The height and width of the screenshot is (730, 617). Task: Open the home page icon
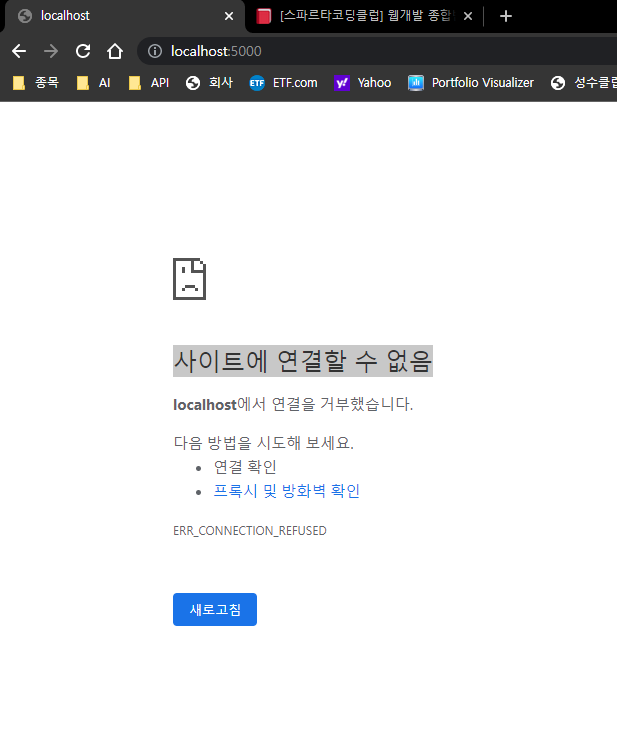(x=115, y=51)
